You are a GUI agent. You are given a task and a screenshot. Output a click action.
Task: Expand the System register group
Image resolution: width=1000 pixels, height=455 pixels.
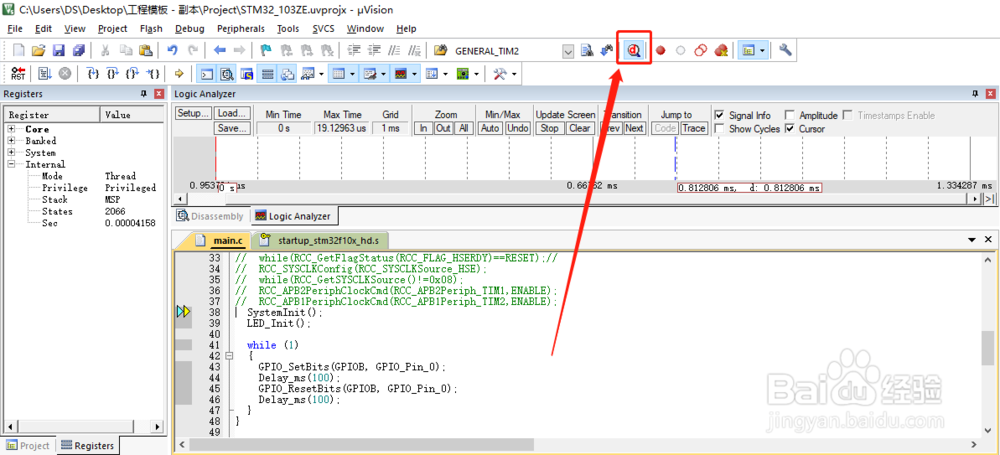point(11,153)
